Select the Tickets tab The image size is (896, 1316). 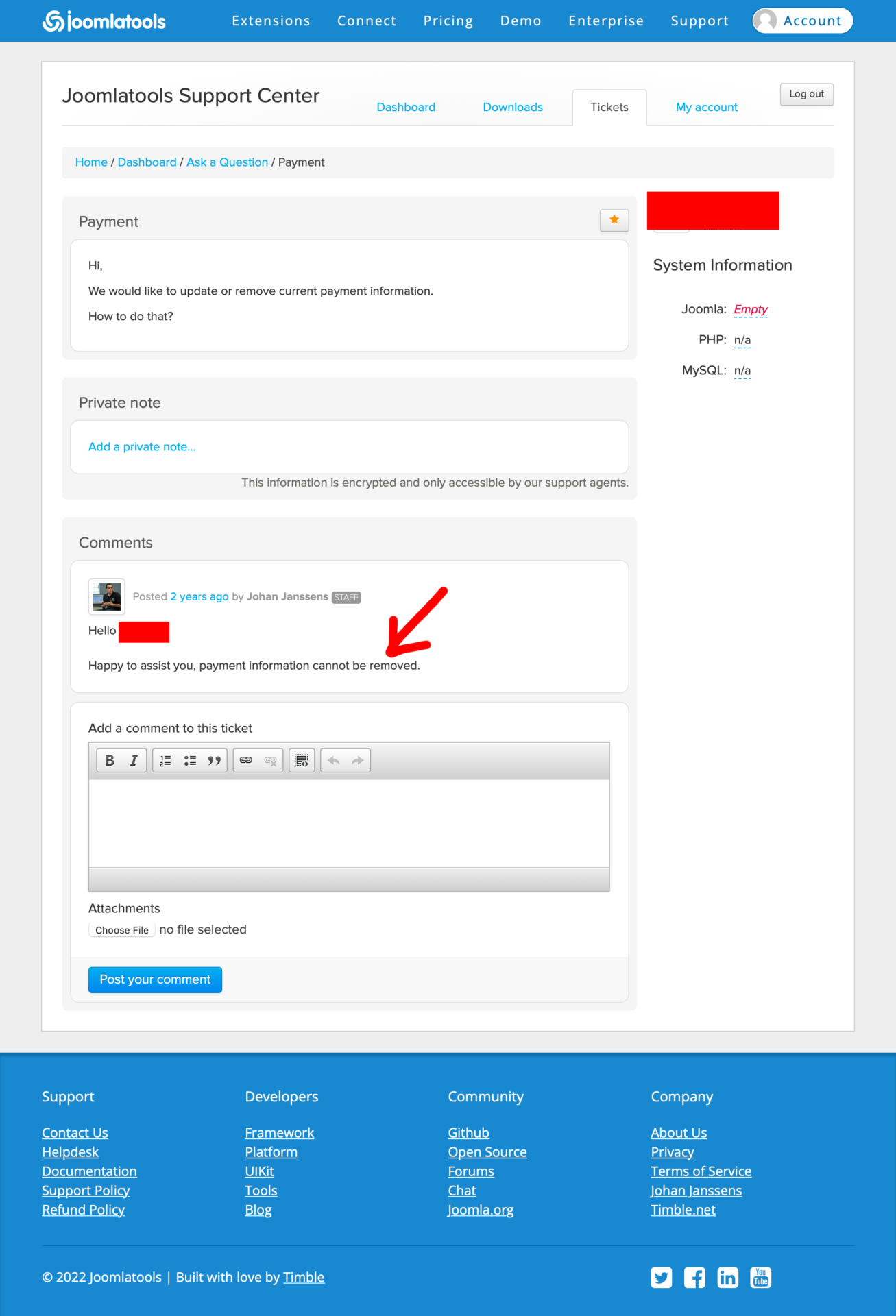coord(609,107)
